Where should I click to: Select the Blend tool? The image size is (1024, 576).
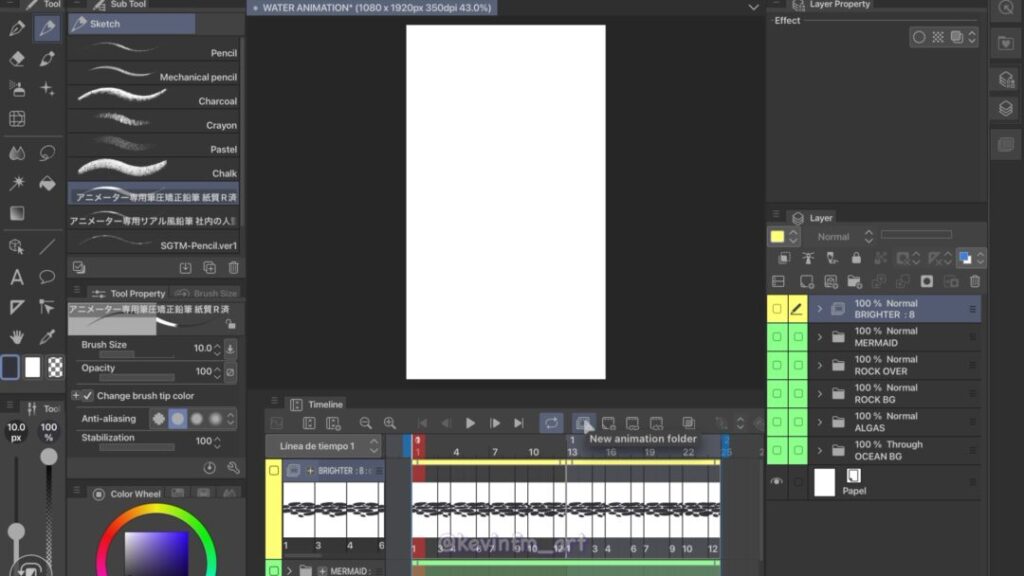pyautogui.click(x=17, y=153)
